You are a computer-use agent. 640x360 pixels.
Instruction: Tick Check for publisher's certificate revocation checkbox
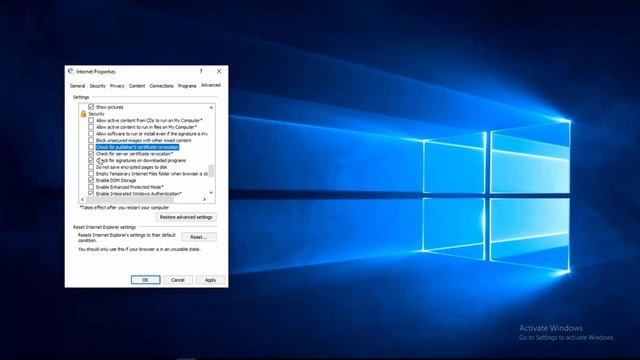[91, 147]
